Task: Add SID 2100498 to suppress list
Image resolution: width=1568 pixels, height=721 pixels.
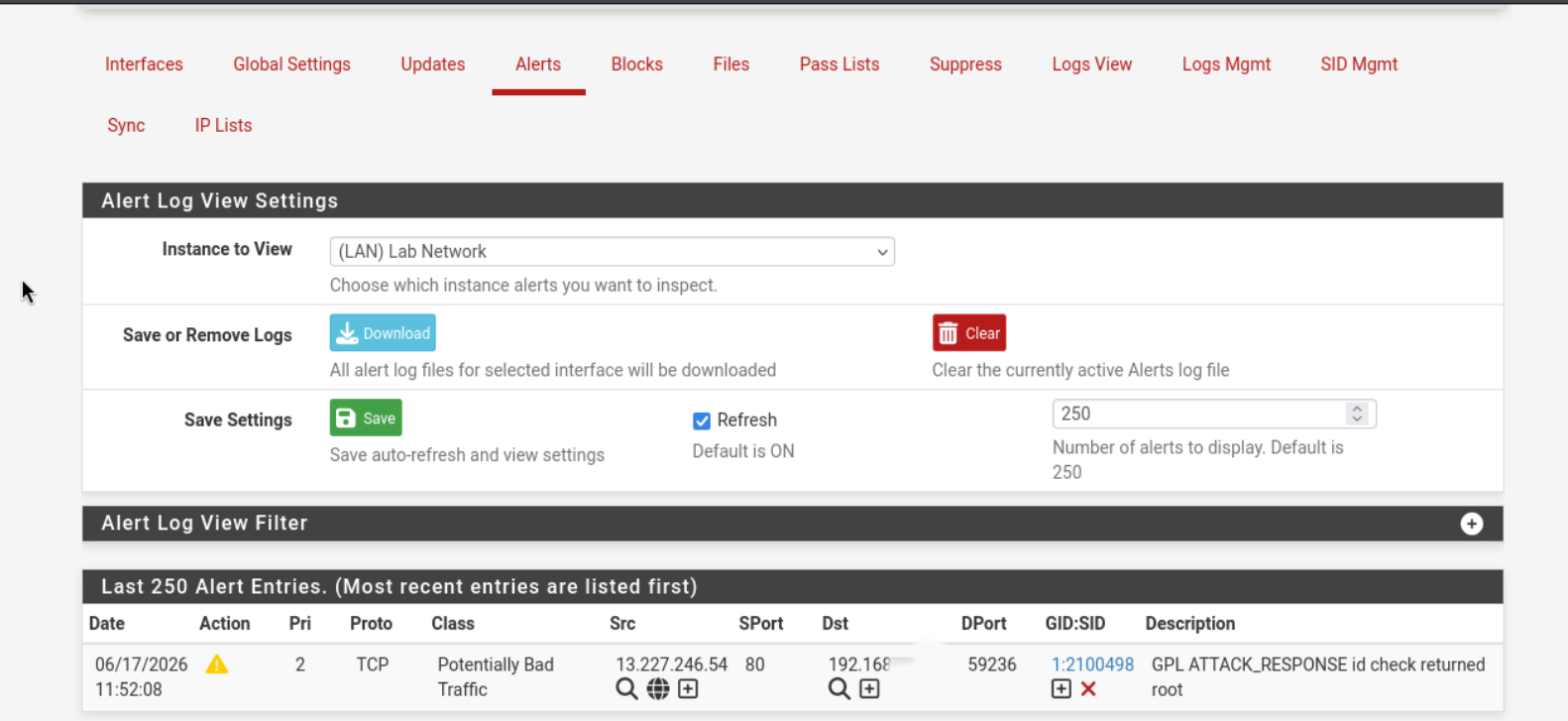Action: pyautogui.click(x=1062, y=689)
